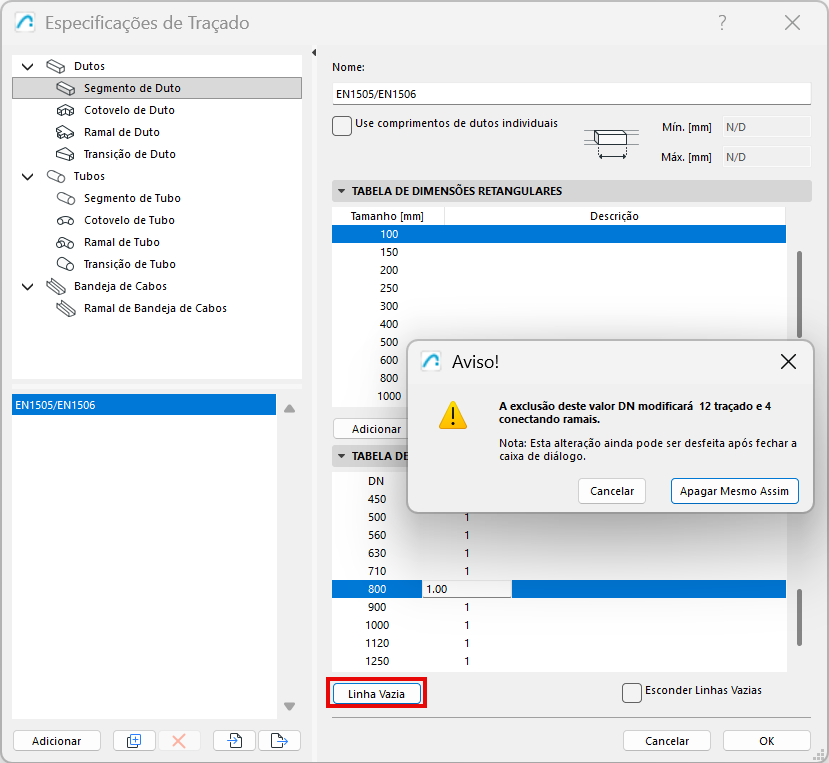The width and height of the screenshot is (829, 763).
Task: Select Segmento de Tubo item
Action: pos(132,198)
